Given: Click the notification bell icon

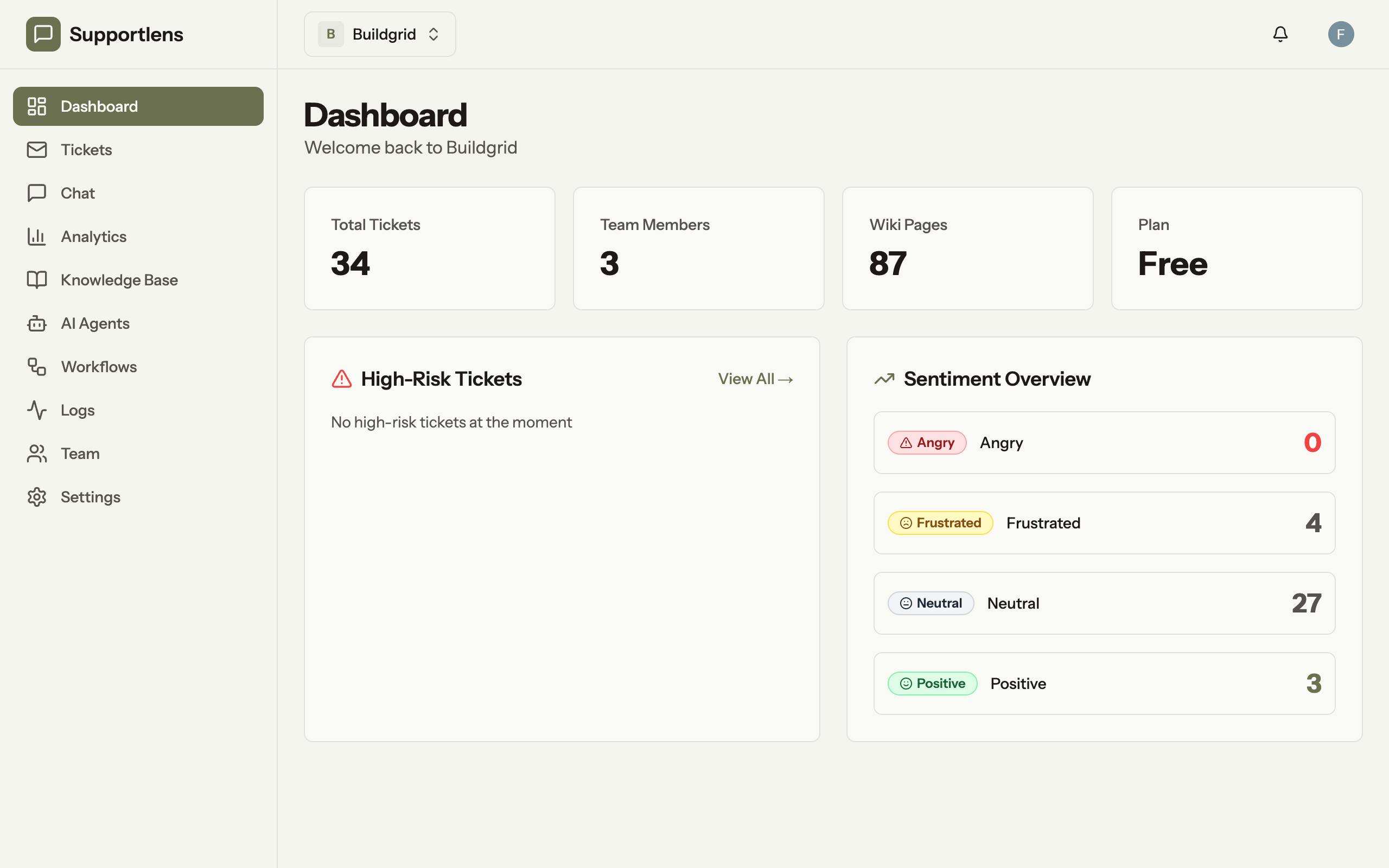Looking at the screenshot, I should click(1280, 34).
